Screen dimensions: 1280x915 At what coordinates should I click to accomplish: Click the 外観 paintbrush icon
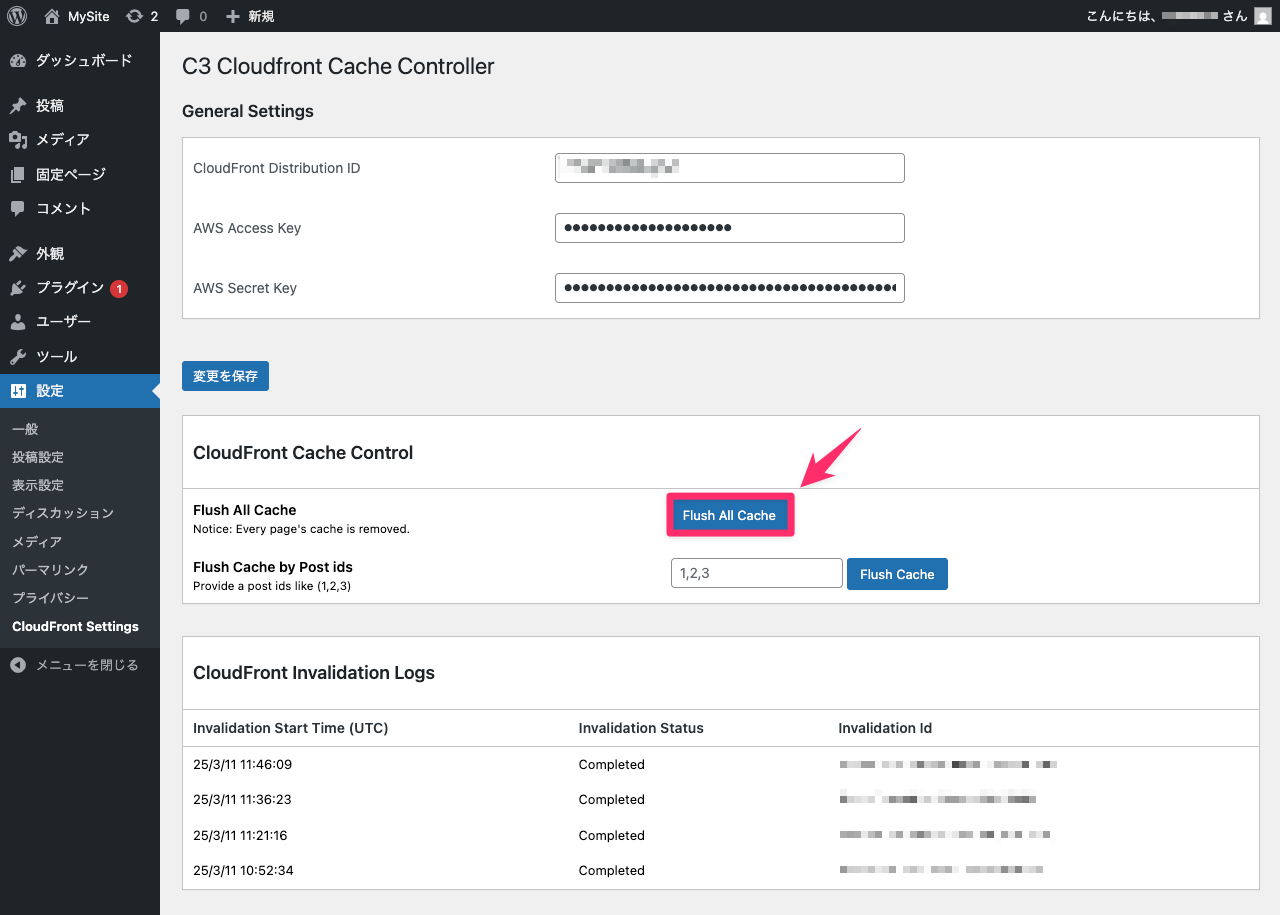pyautogui.click(x=18, y=254)
